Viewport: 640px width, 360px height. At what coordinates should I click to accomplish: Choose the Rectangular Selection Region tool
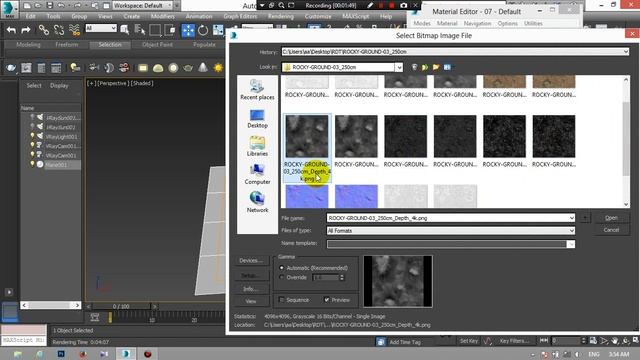click(155, 30)
